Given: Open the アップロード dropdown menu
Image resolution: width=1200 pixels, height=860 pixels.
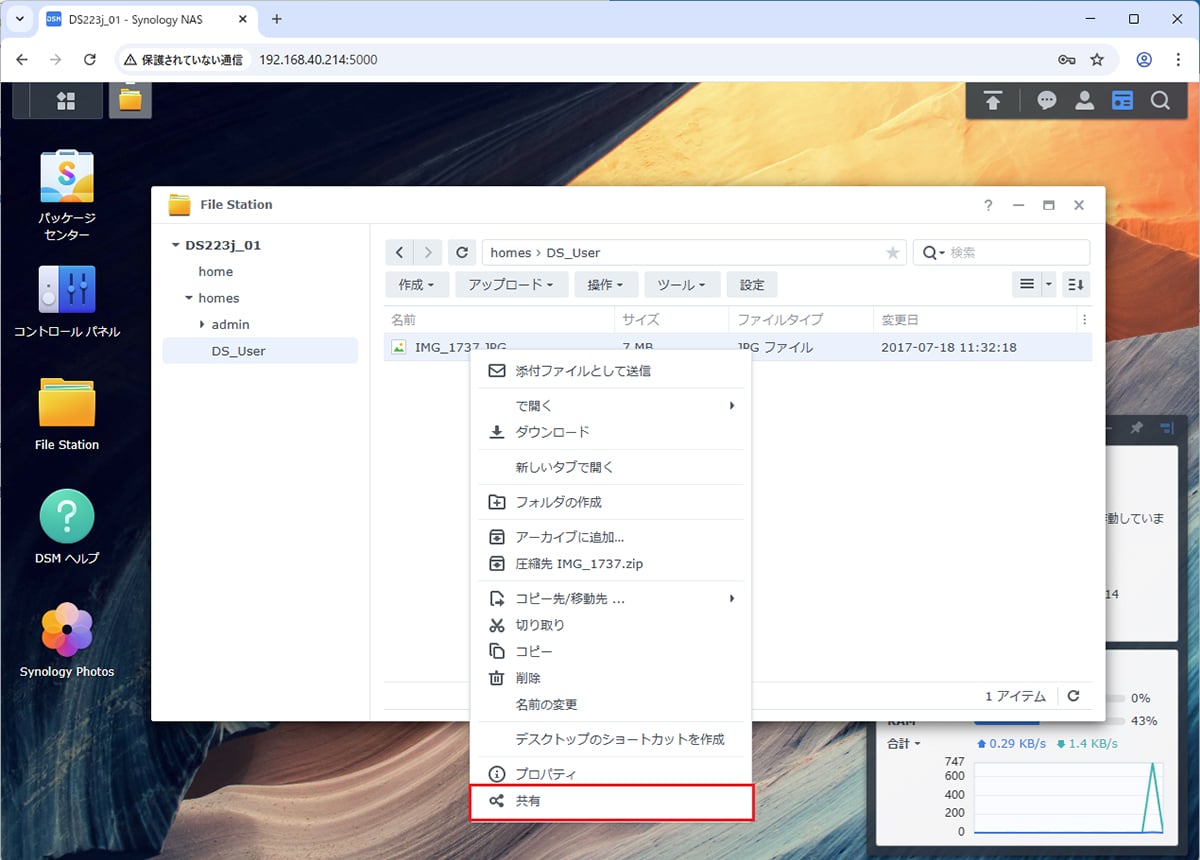Looking at the screenshot, I should tap(511, 285).
